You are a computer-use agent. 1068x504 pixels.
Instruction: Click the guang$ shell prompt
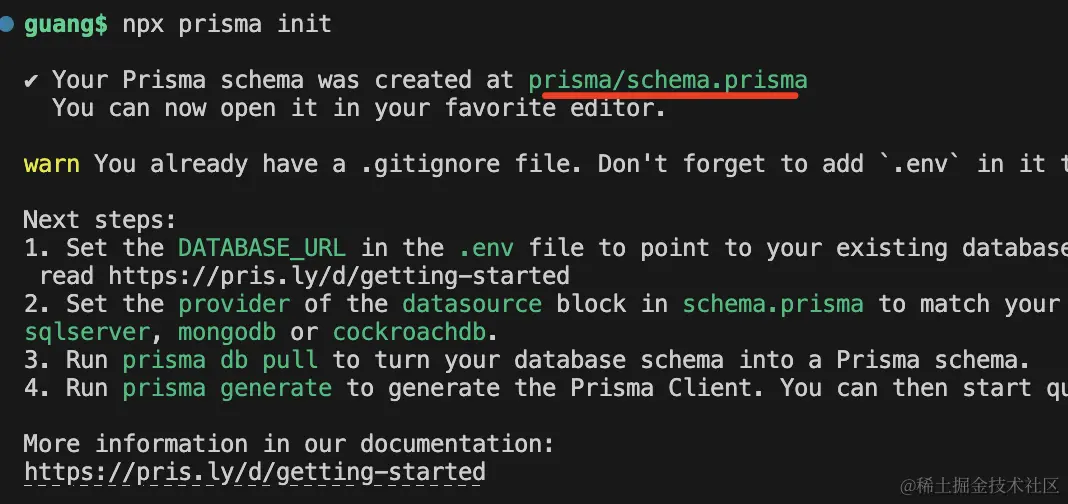pyautogui.click(x=66, y=24)
